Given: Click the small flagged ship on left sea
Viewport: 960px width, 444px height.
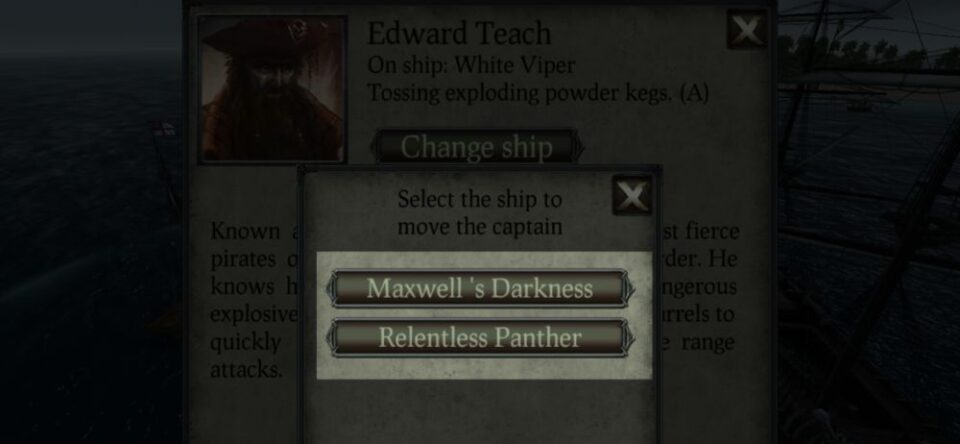Looking at the screenshot, I should pyautogui.click(x=164, y=130).
